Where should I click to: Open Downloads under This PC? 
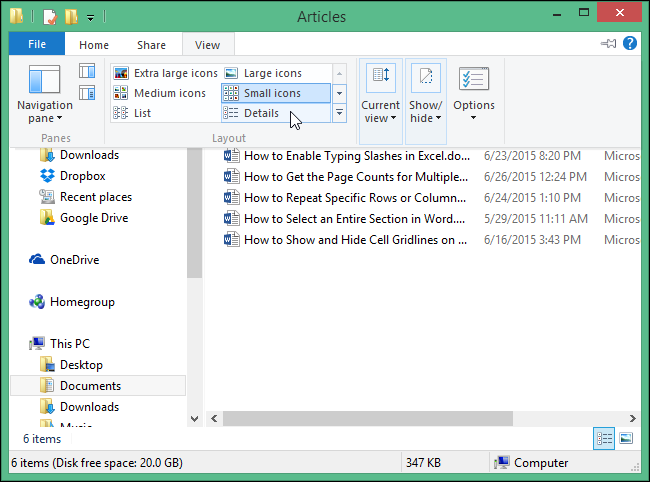click(x=80, y=407)
